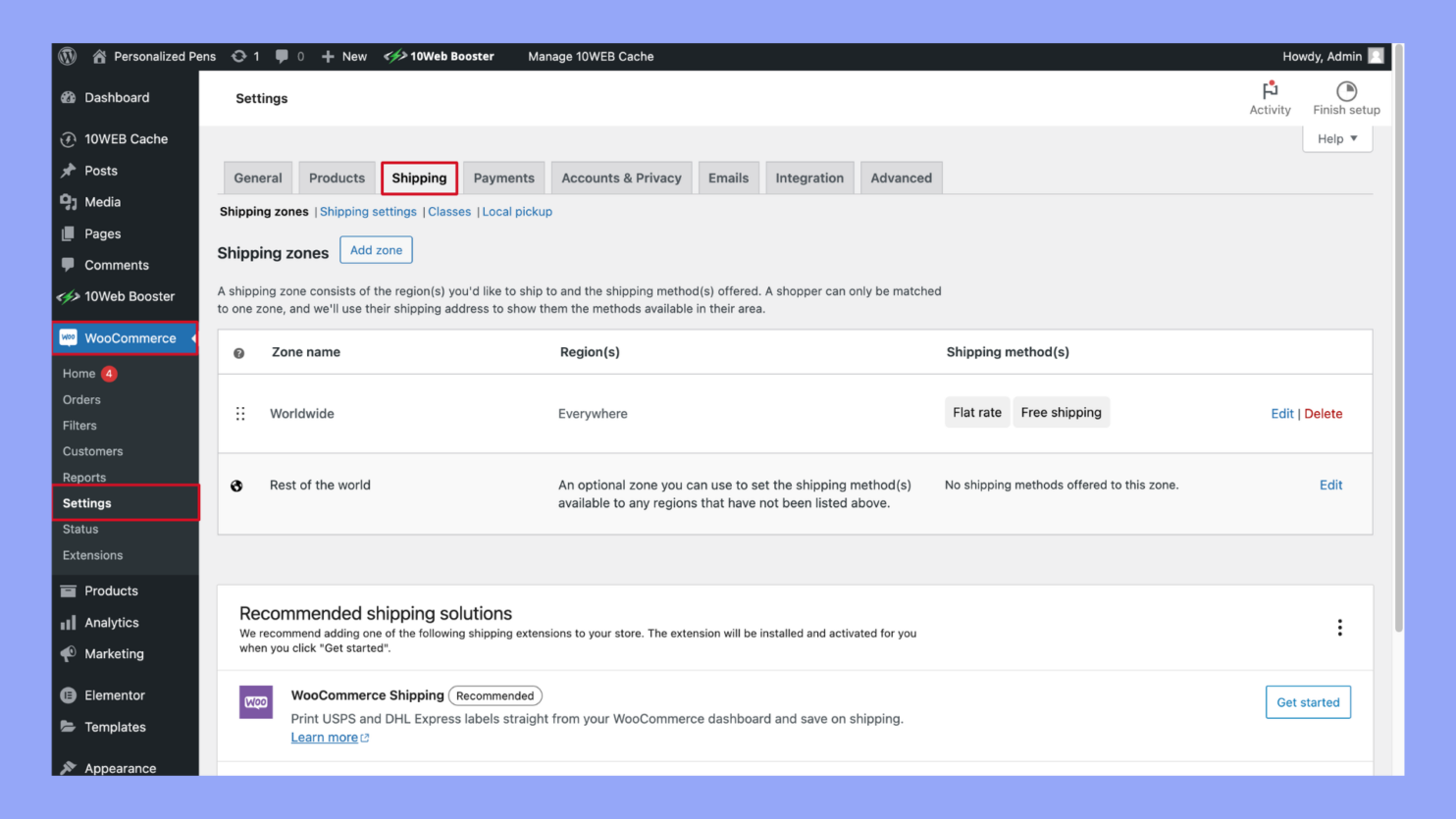Open the three-dot menu on Recommended shipping solutions
1456x819 pixels.
pyautogui.click(x=1339, y=628)
